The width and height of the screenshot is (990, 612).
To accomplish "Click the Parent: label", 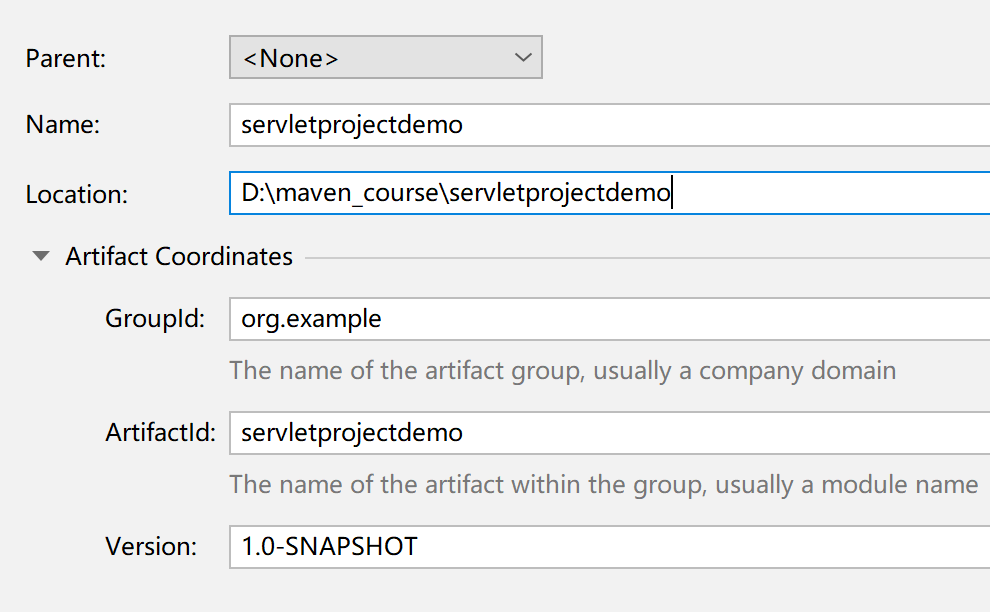I will [x=66, y=58].
